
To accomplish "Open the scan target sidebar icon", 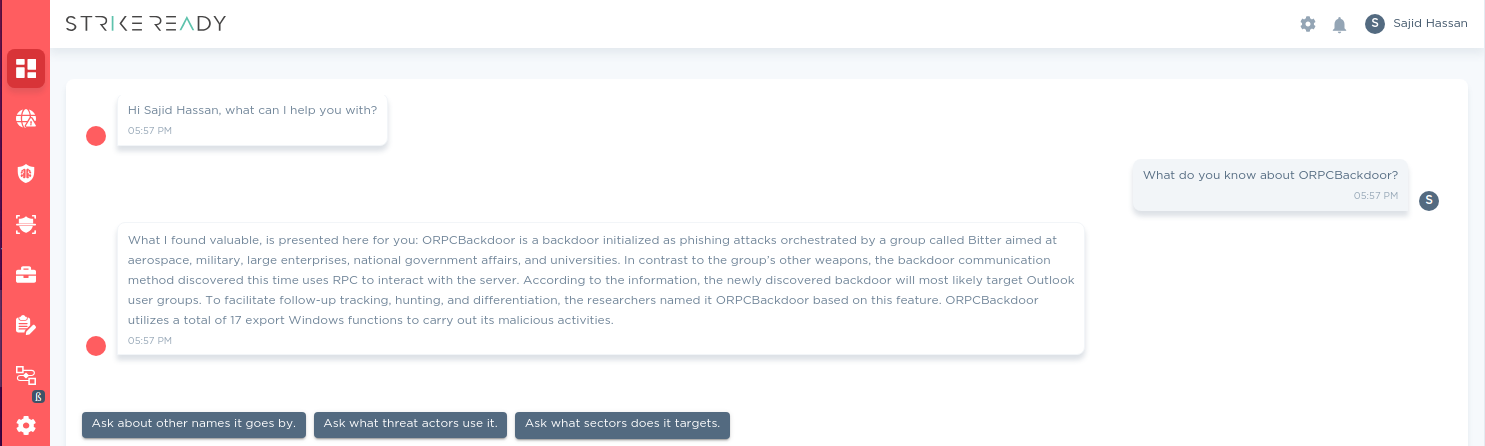I will pyautogui.click(x=26, y=224).
